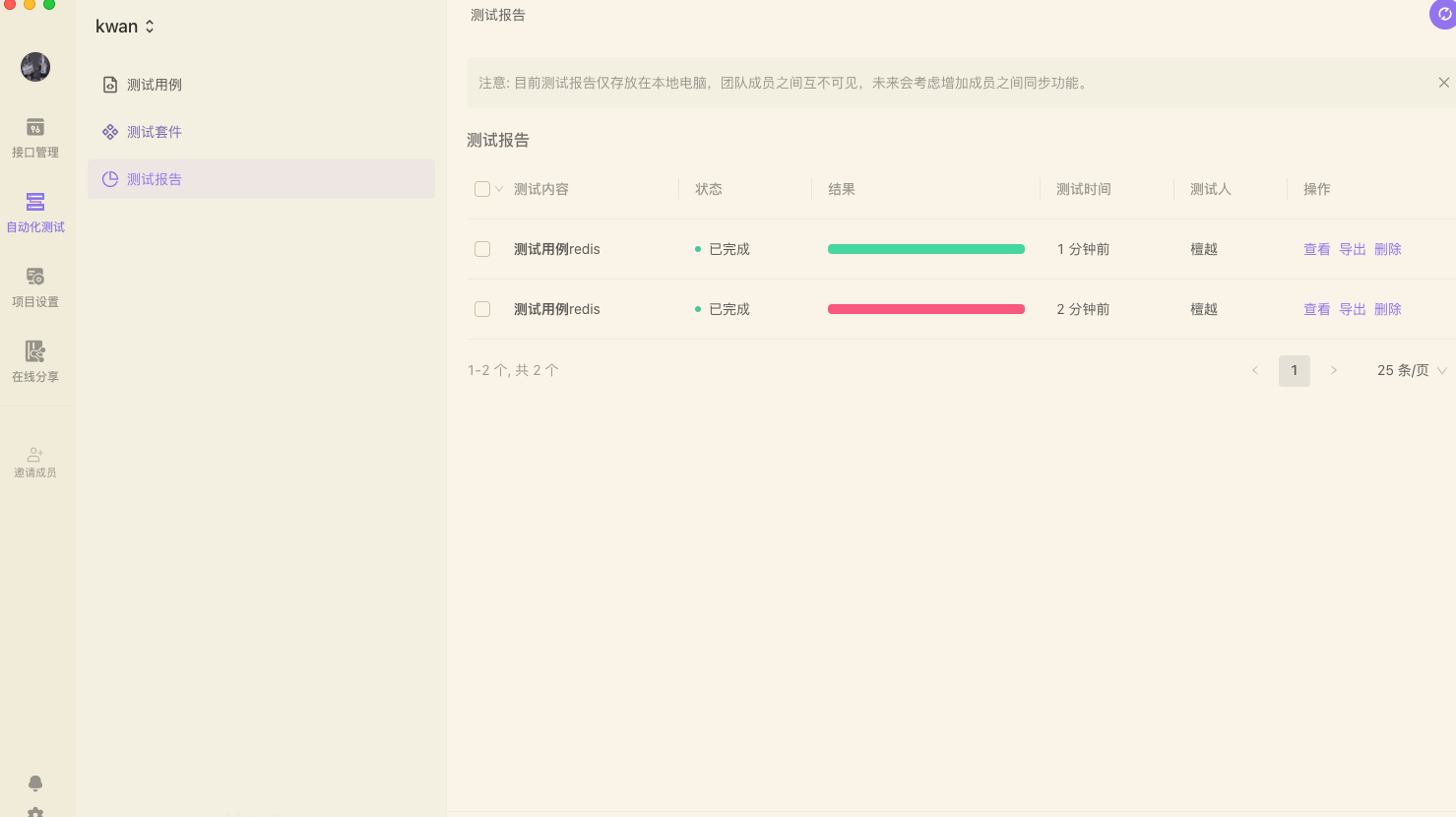Screen dimensions: 1456x817
Task: Click the 测试人 column header
Action: pos(1211,189)
